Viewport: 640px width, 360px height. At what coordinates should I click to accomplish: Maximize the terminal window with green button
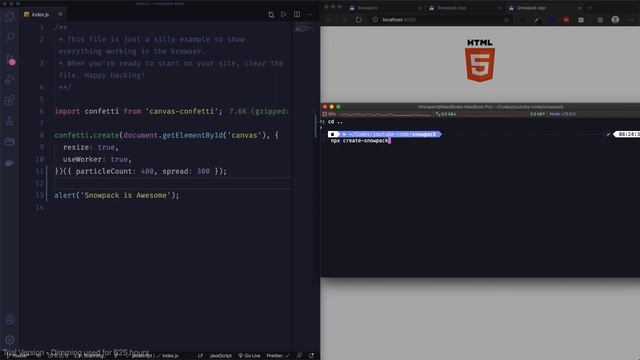338,107
